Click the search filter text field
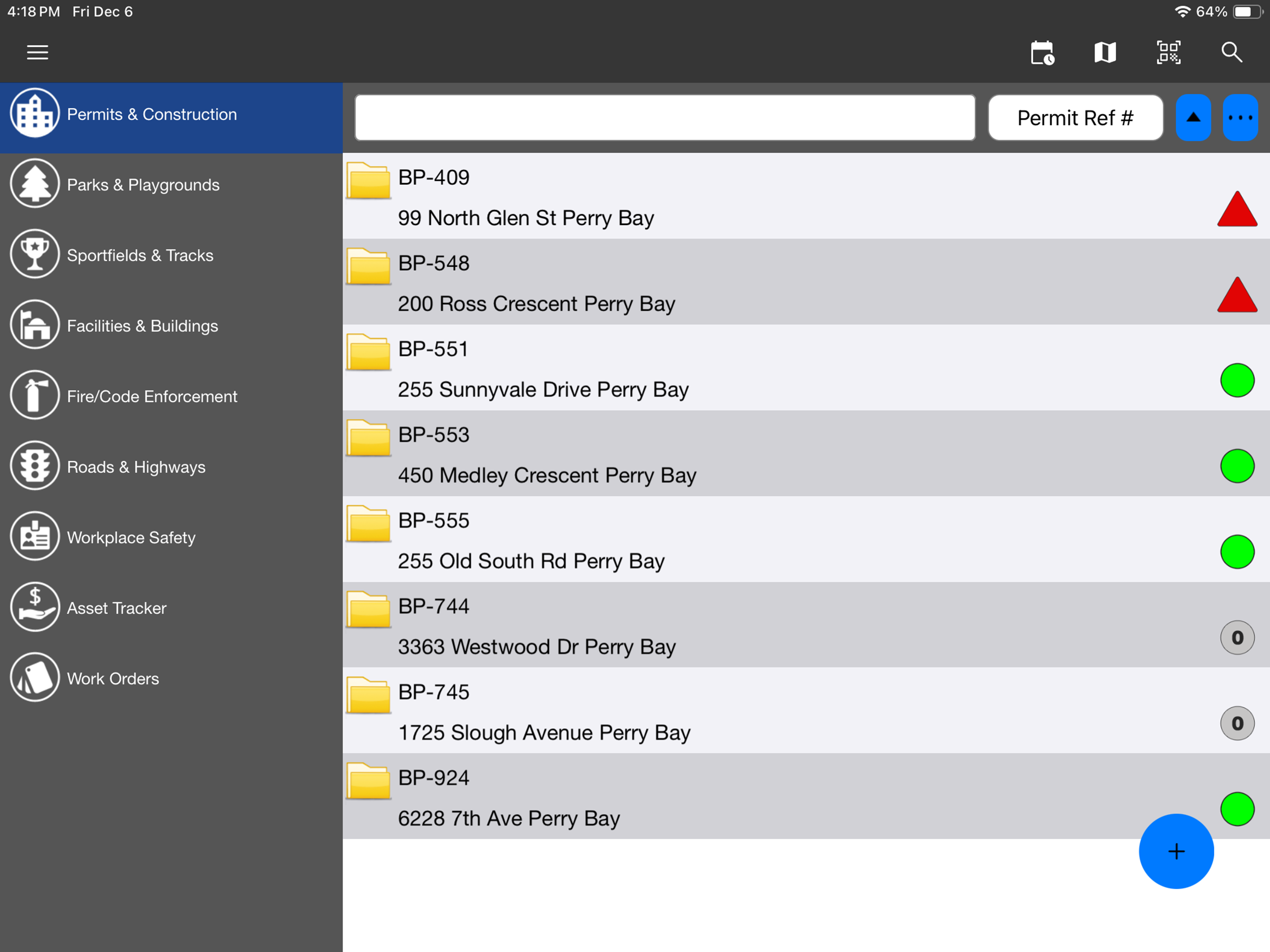Screen dimensions: 1270x952 click(x=665, y=118)
